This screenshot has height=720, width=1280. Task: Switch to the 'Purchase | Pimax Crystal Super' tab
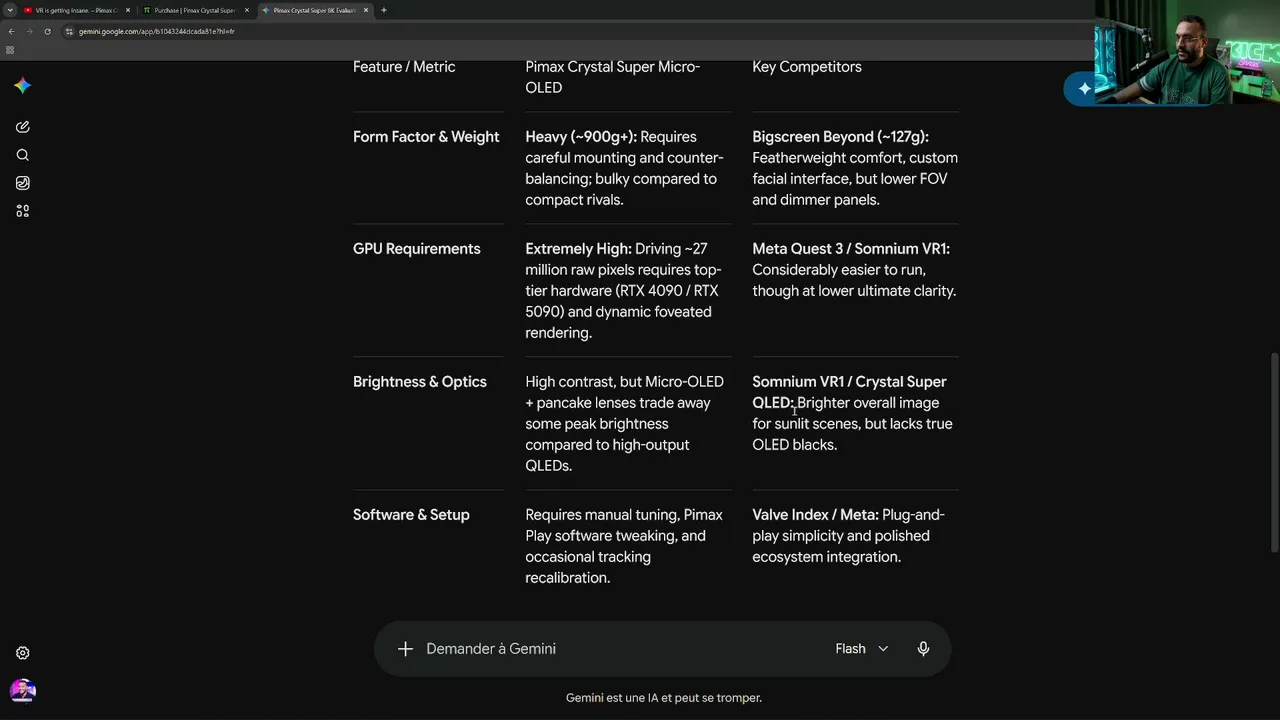click(x=195, y=10)
